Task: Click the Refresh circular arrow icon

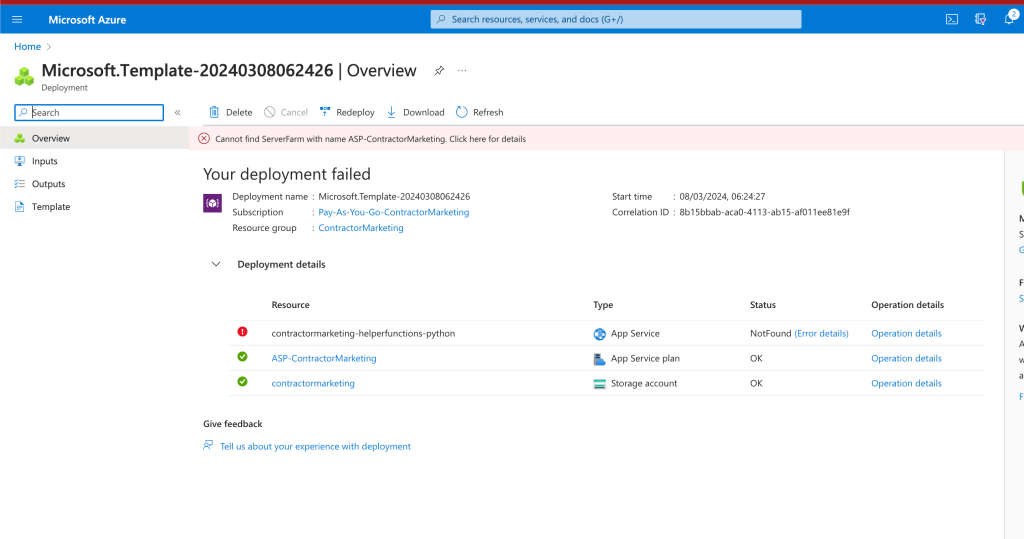Action: coord(462,112)
